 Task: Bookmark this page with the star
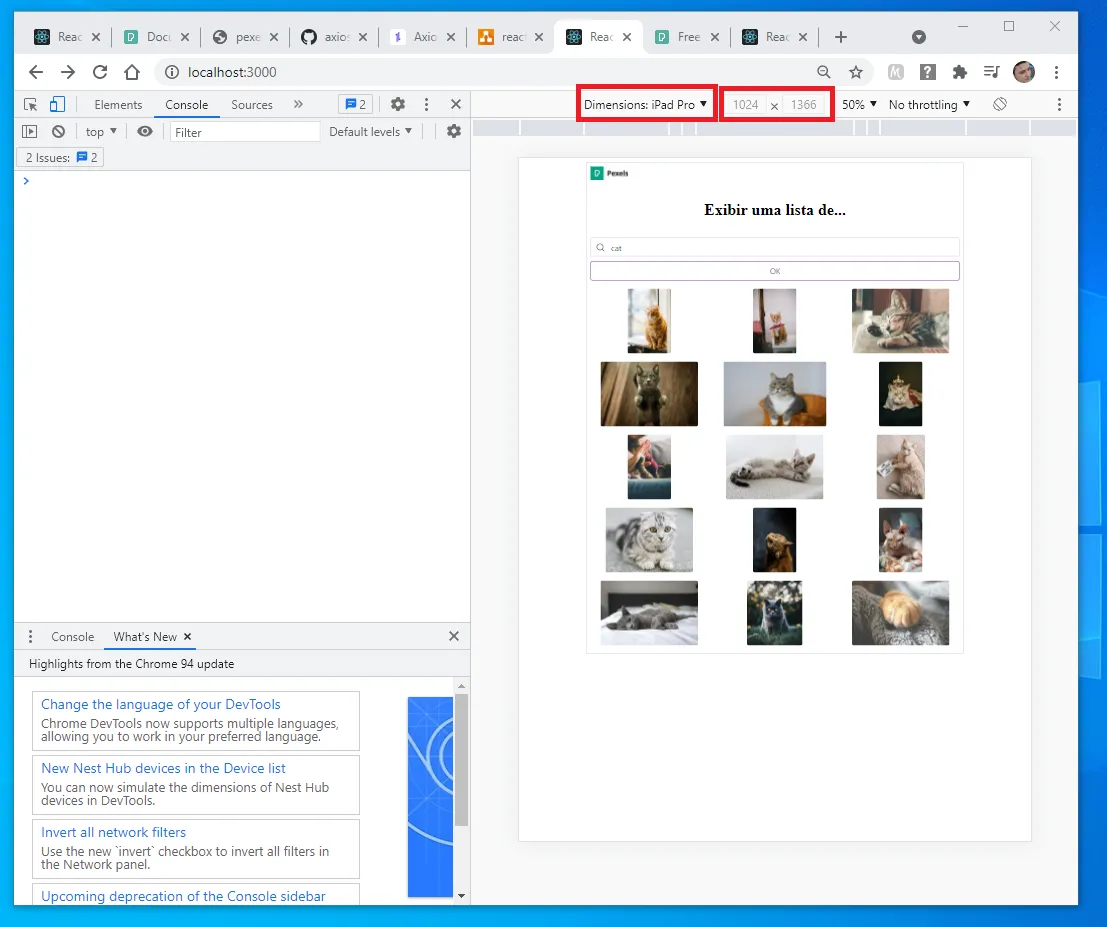pos(856,72)
